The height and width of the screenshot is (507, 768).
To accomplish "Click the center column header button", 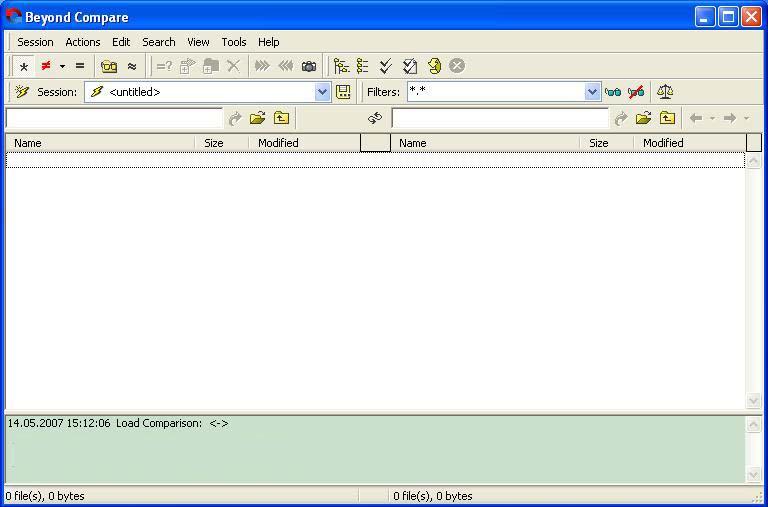I will [x=375, y=143].
